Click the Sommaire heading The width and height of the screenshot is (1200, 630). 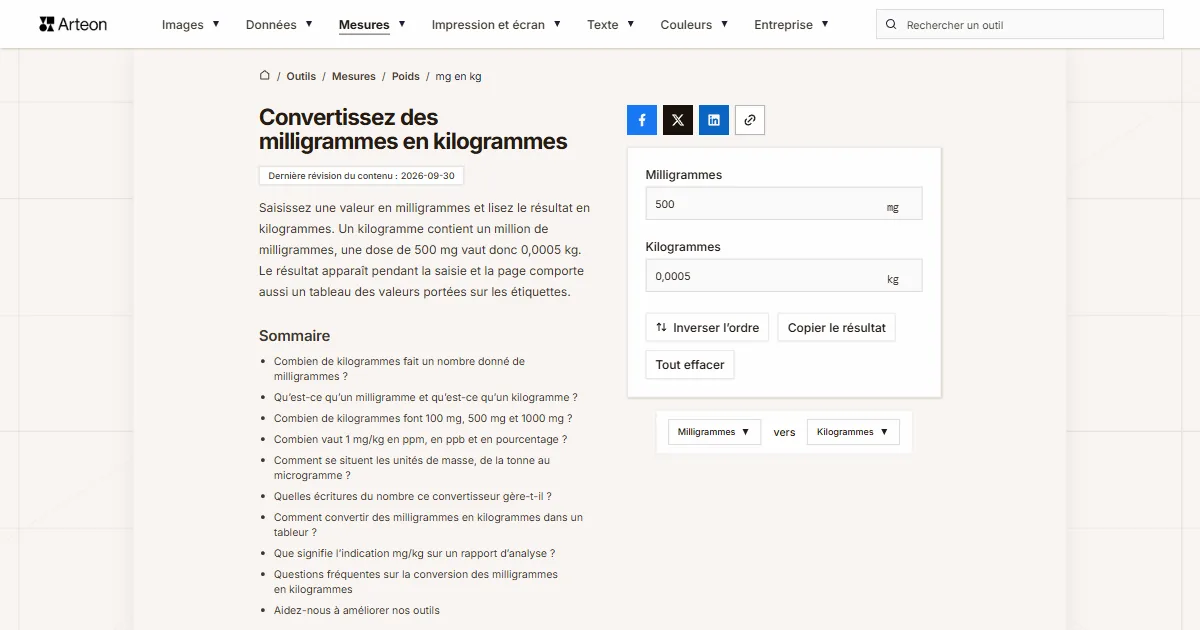click(x=294, y=336)
